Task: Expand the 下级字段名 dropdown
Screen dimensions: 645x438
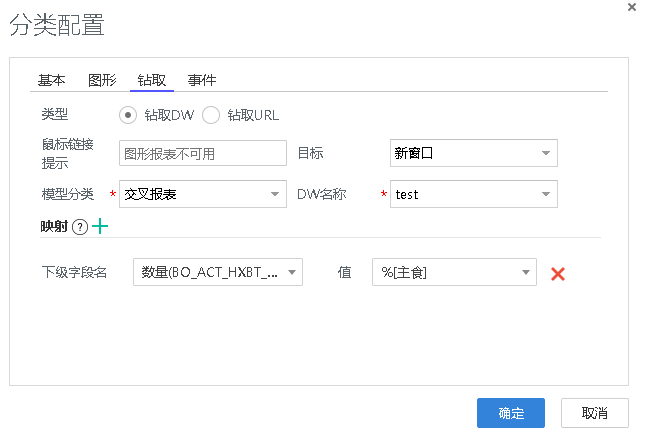Action: [218, 272]
